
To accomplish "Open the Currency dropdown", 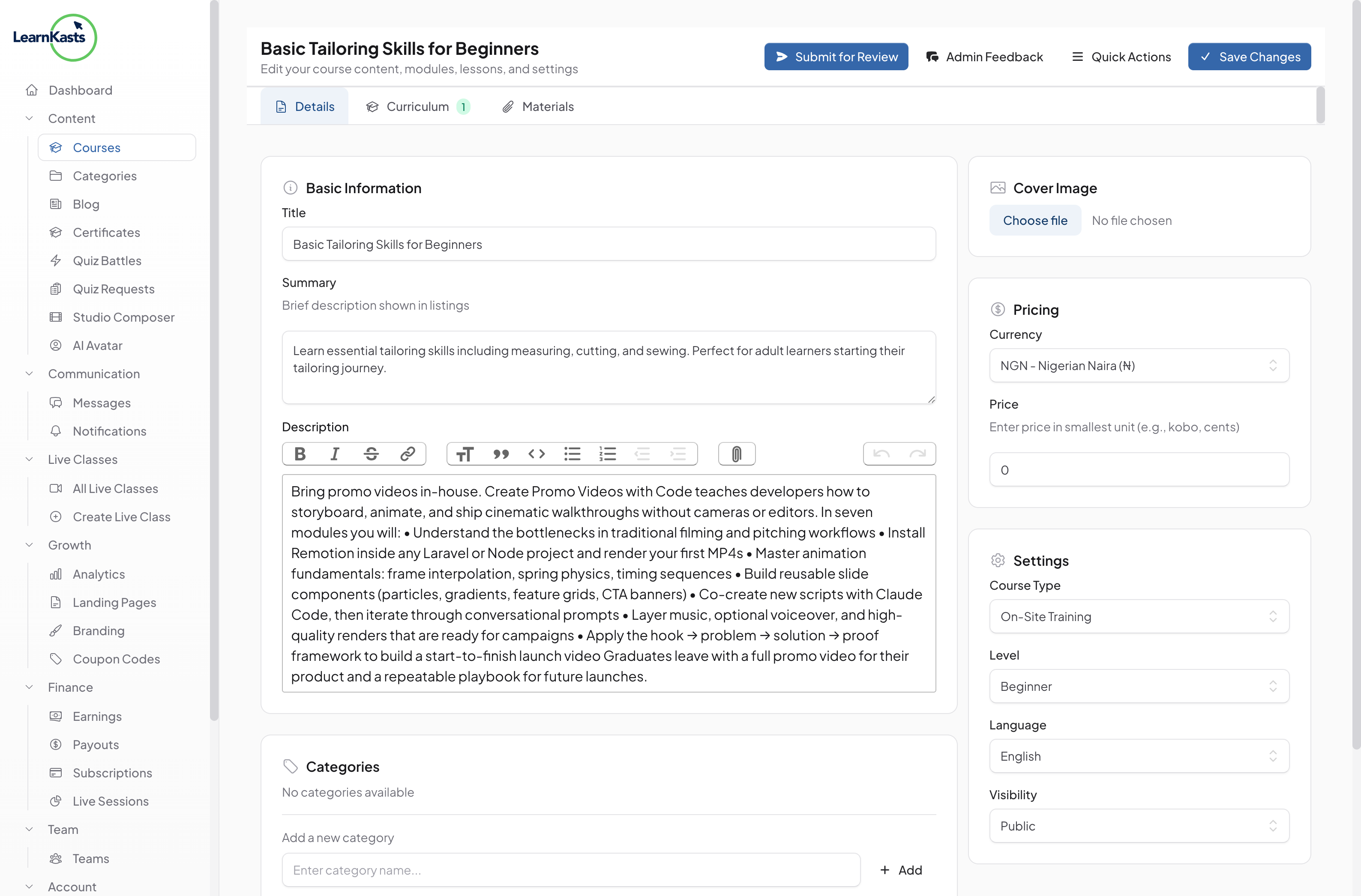I will click(x=1138, y=366).
